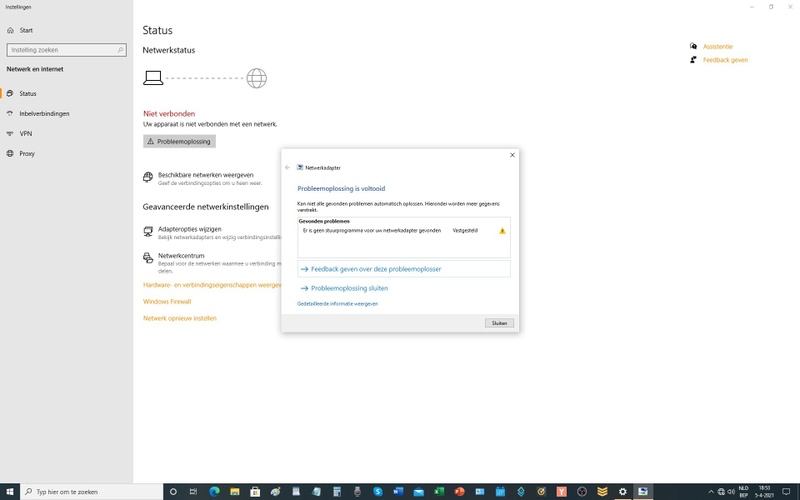
Task: Open the VPN settings page
Action: point(66,133)
